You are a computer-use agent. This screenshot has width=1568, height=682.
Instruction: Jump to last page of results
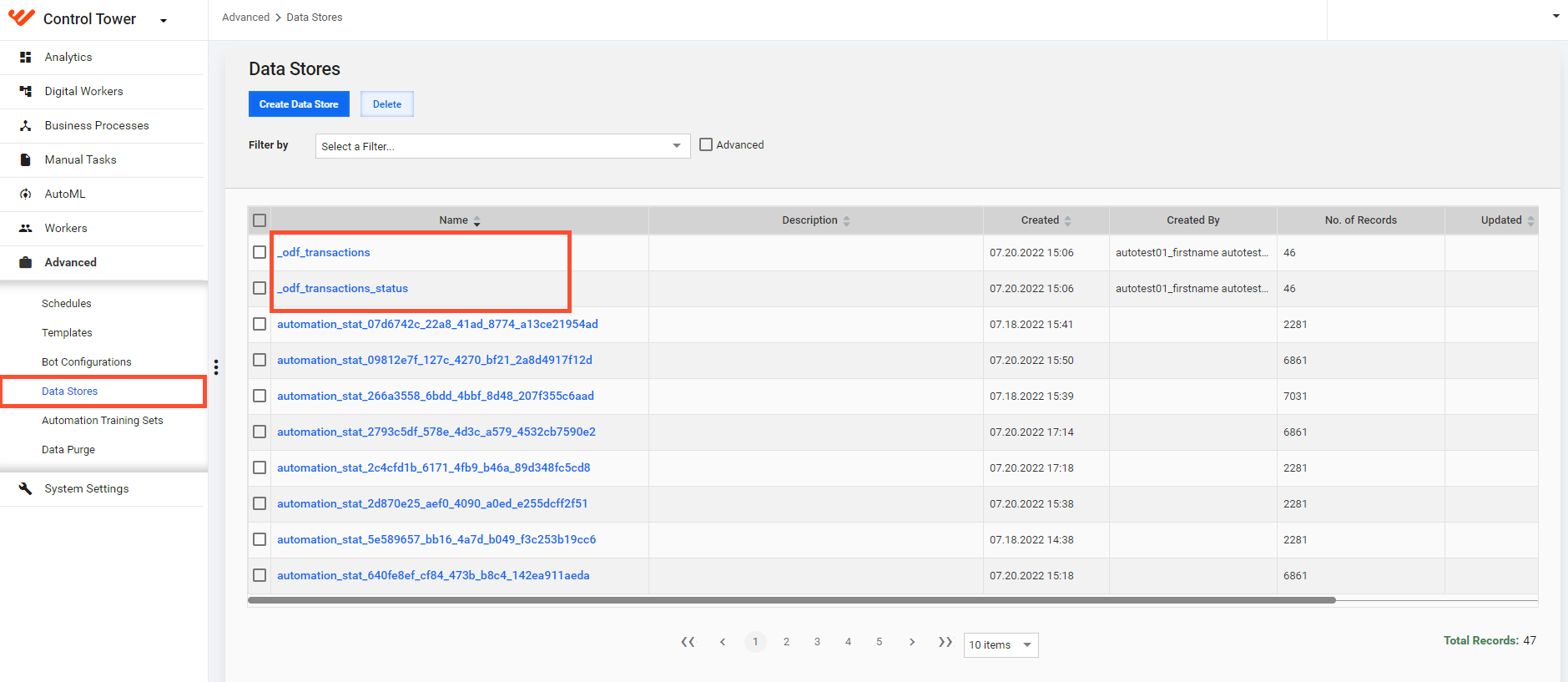(x=945, y=642)
